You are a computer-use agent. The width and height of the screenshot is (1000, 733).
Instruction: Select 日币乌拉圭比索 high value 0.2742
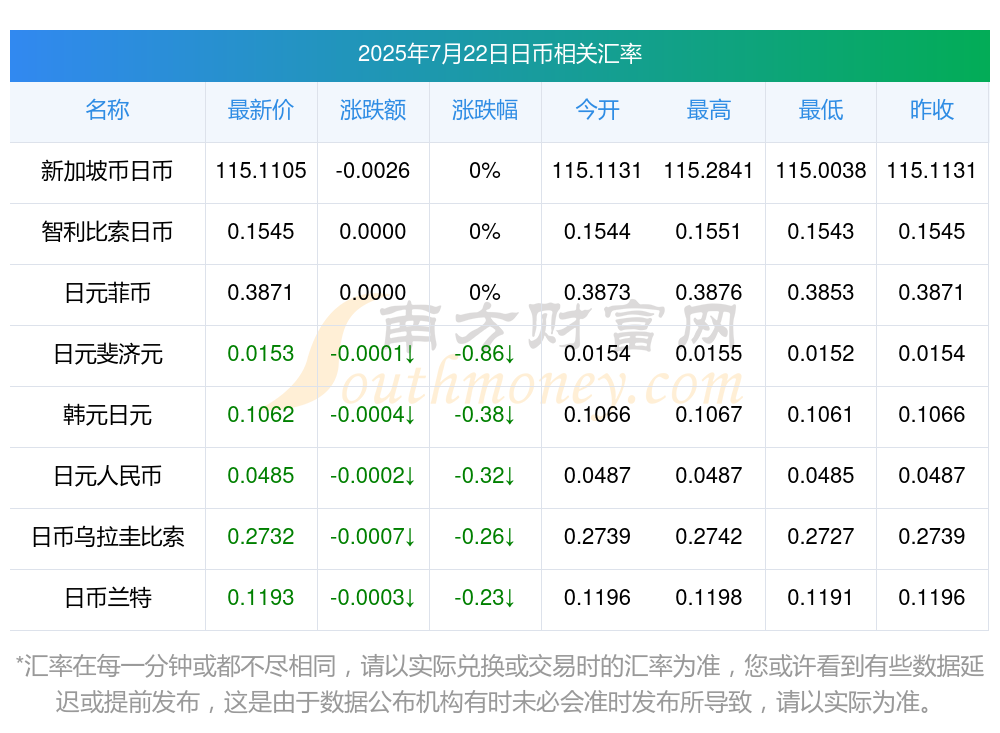[x=709, y=537]
